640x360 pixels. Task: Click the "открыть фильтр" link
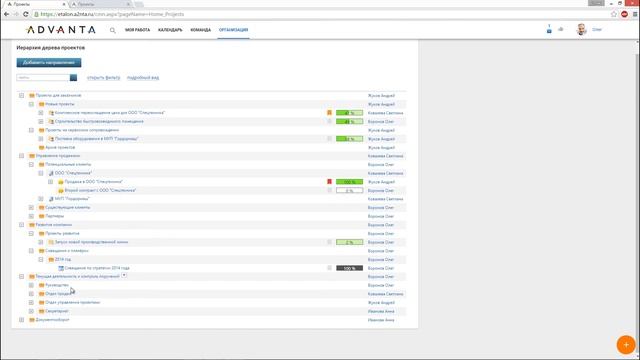tap(104, 78)
